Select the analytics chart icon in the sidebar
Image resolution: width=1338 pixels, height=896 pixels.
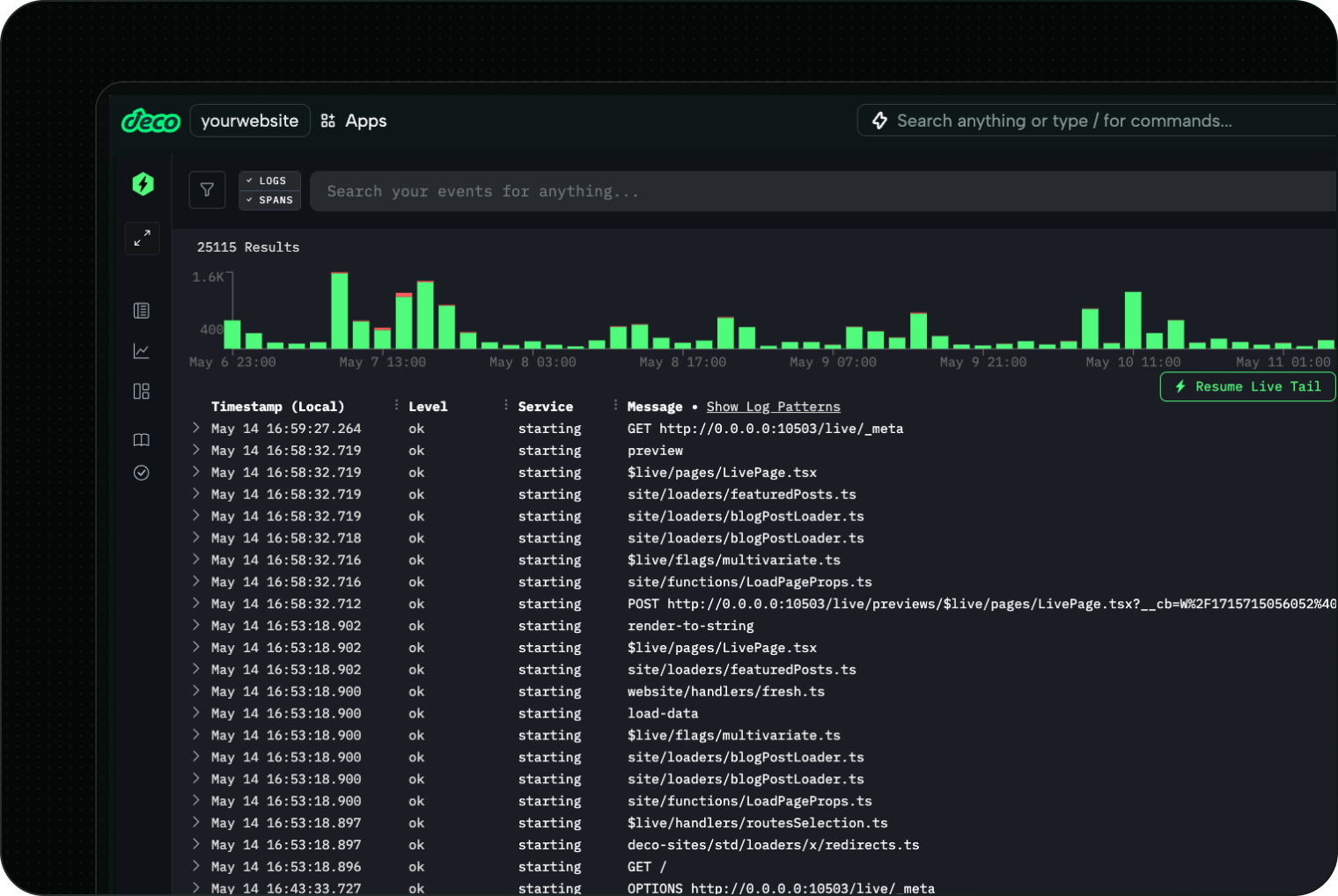[x=141, y=350]
